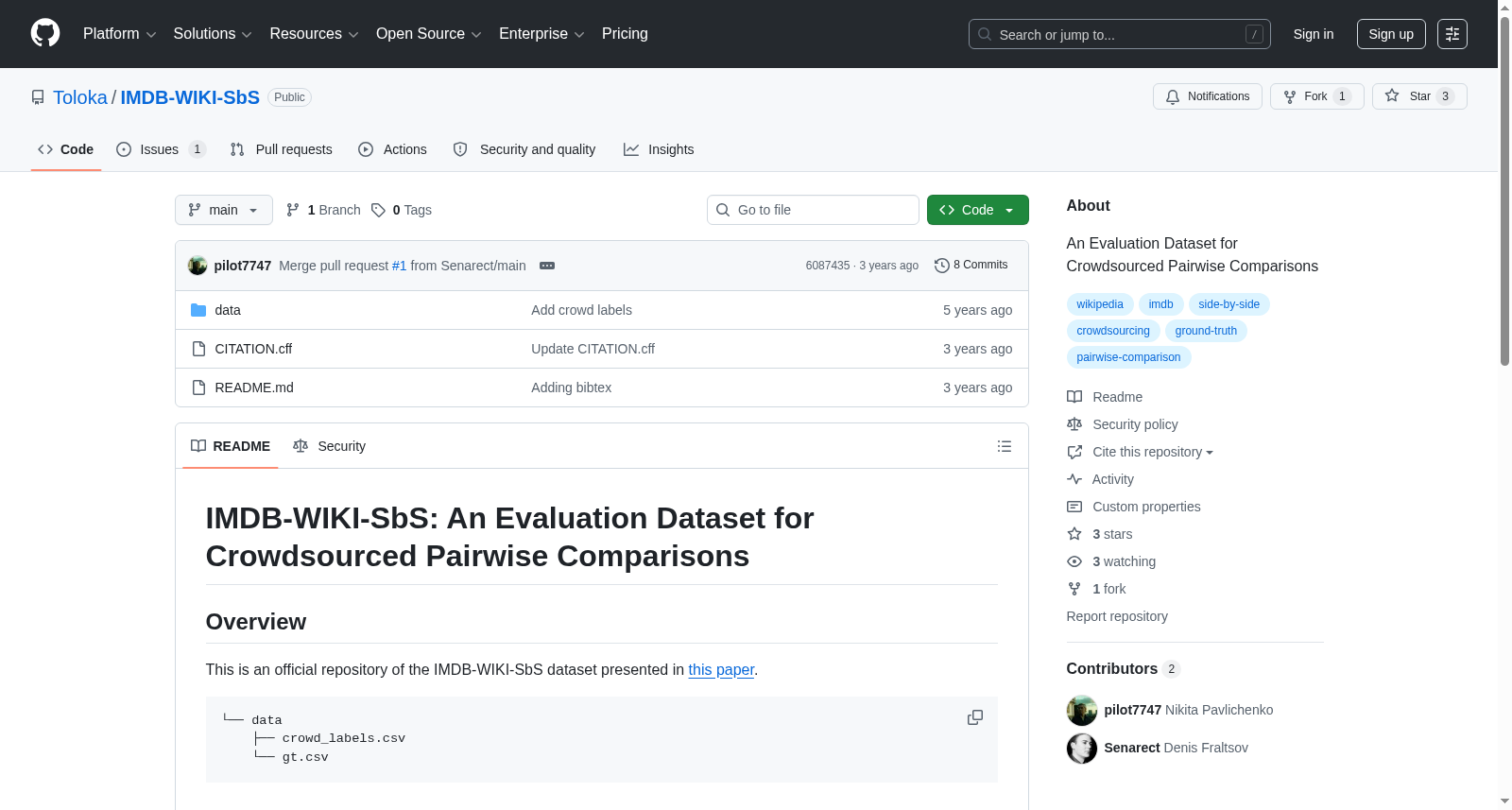Screen dimensions: 1512x810
Task: Open the Security and quality tab
Action: 524,149
